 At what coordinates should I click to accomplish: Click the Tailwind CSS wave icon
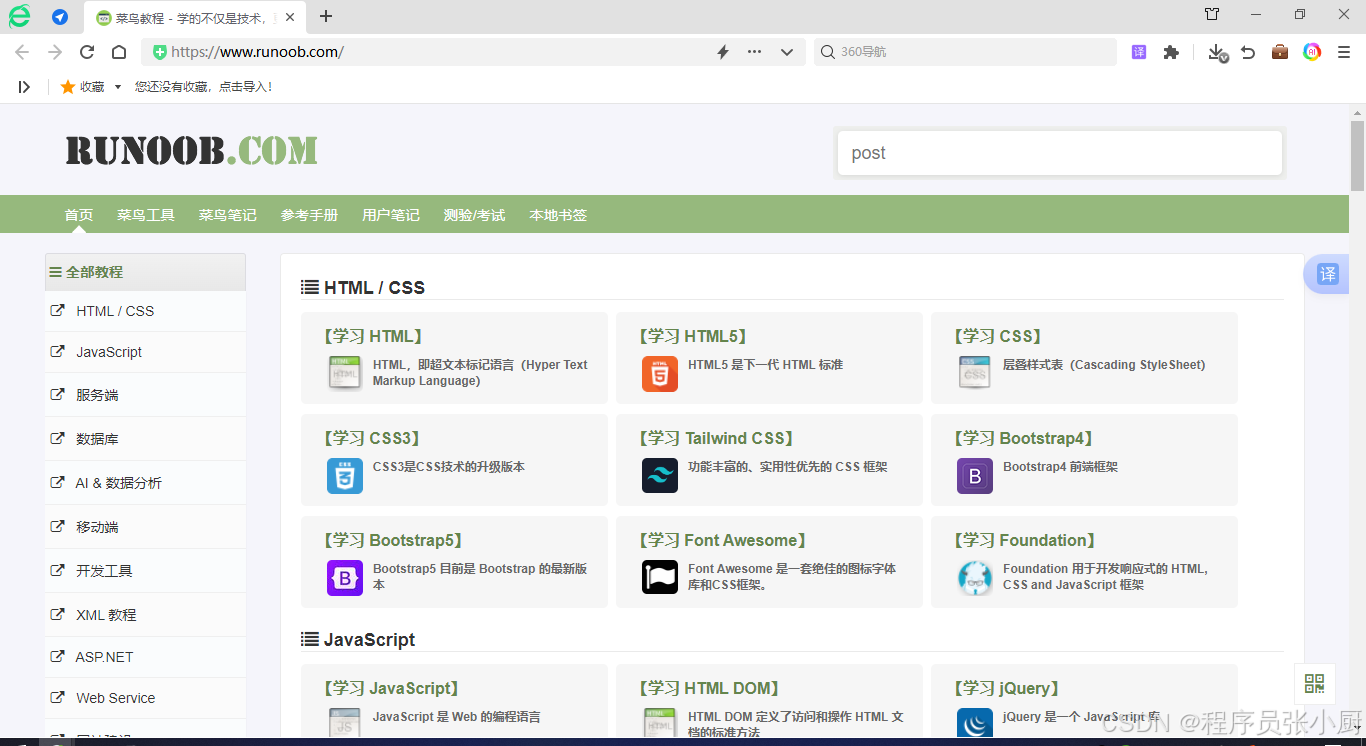tap(660, 476)
